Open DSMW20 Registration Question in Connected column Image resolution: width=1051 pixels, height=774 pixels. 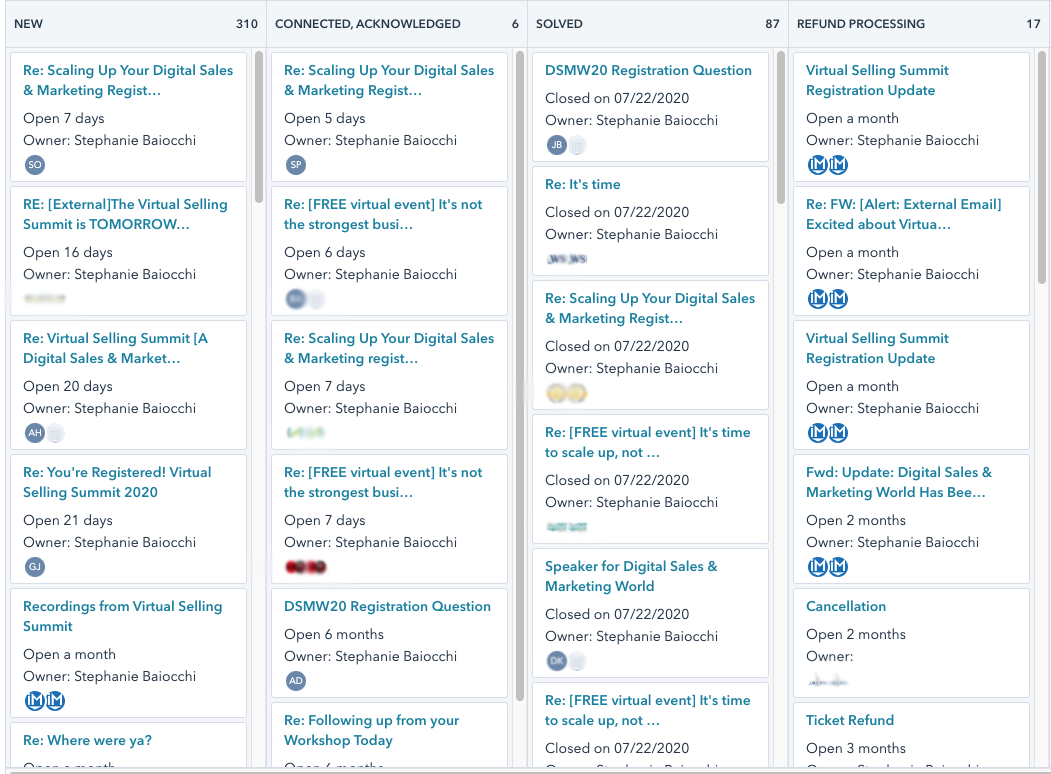tap(387, 606)
